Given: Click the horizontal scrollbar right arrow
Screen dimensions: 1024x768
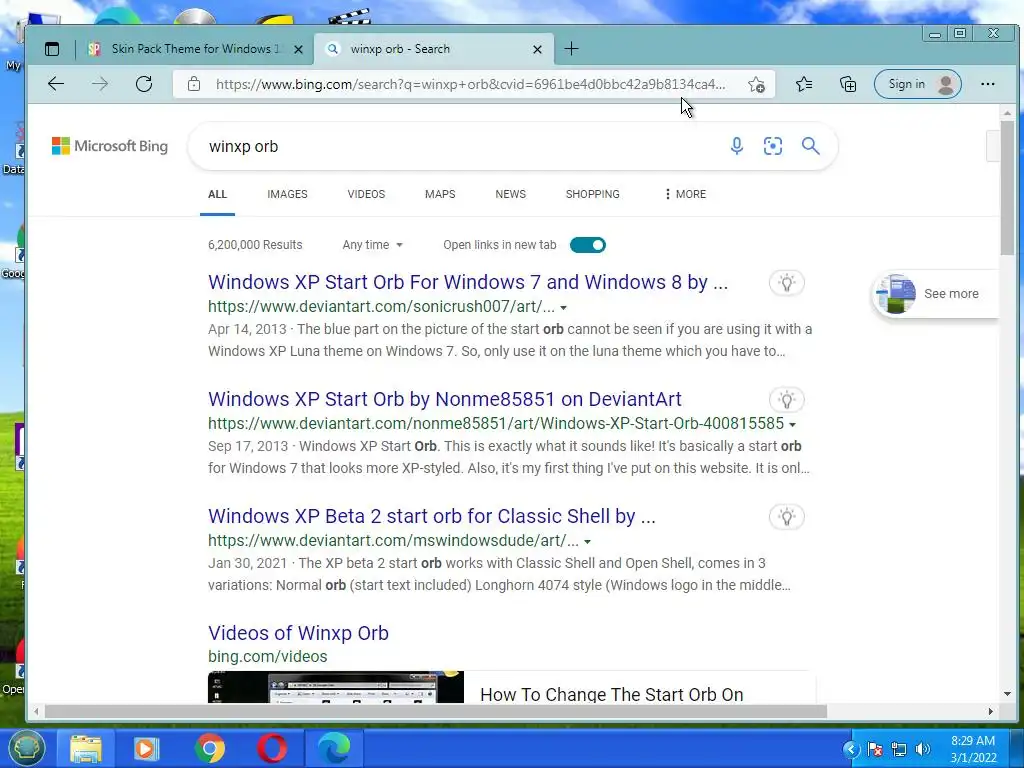Looking at the screenshot, I should pyautogui.click(x=991, y=711).
